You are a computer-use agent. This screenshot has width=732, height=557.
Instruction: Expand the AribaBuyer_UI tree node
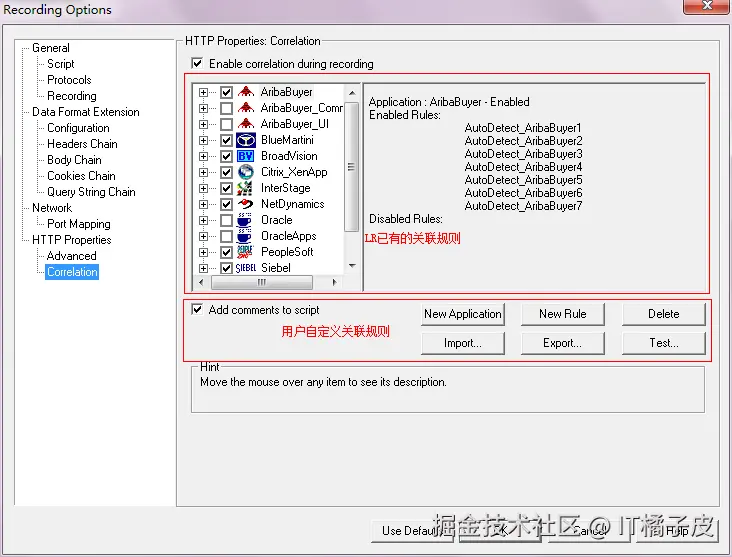tap(203, 124)
